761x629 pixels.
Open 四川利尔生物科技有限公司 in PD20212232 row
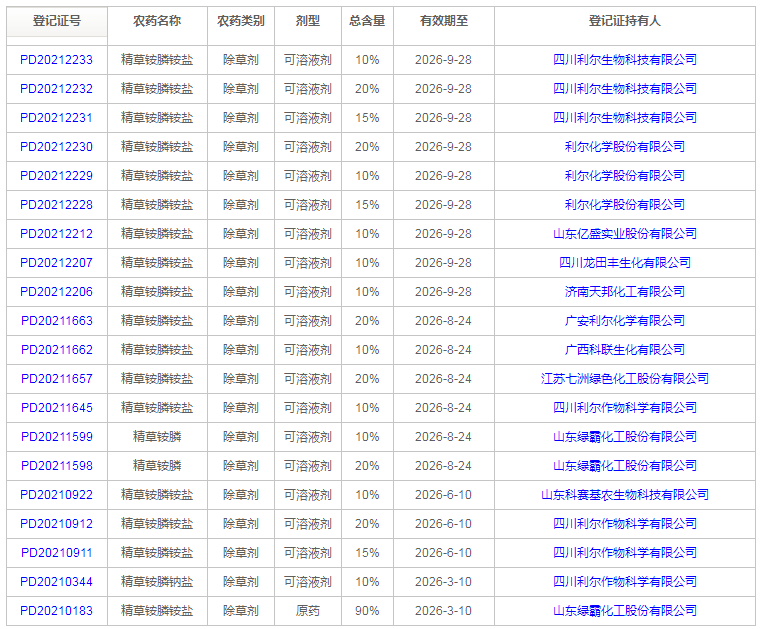point(625,89)
